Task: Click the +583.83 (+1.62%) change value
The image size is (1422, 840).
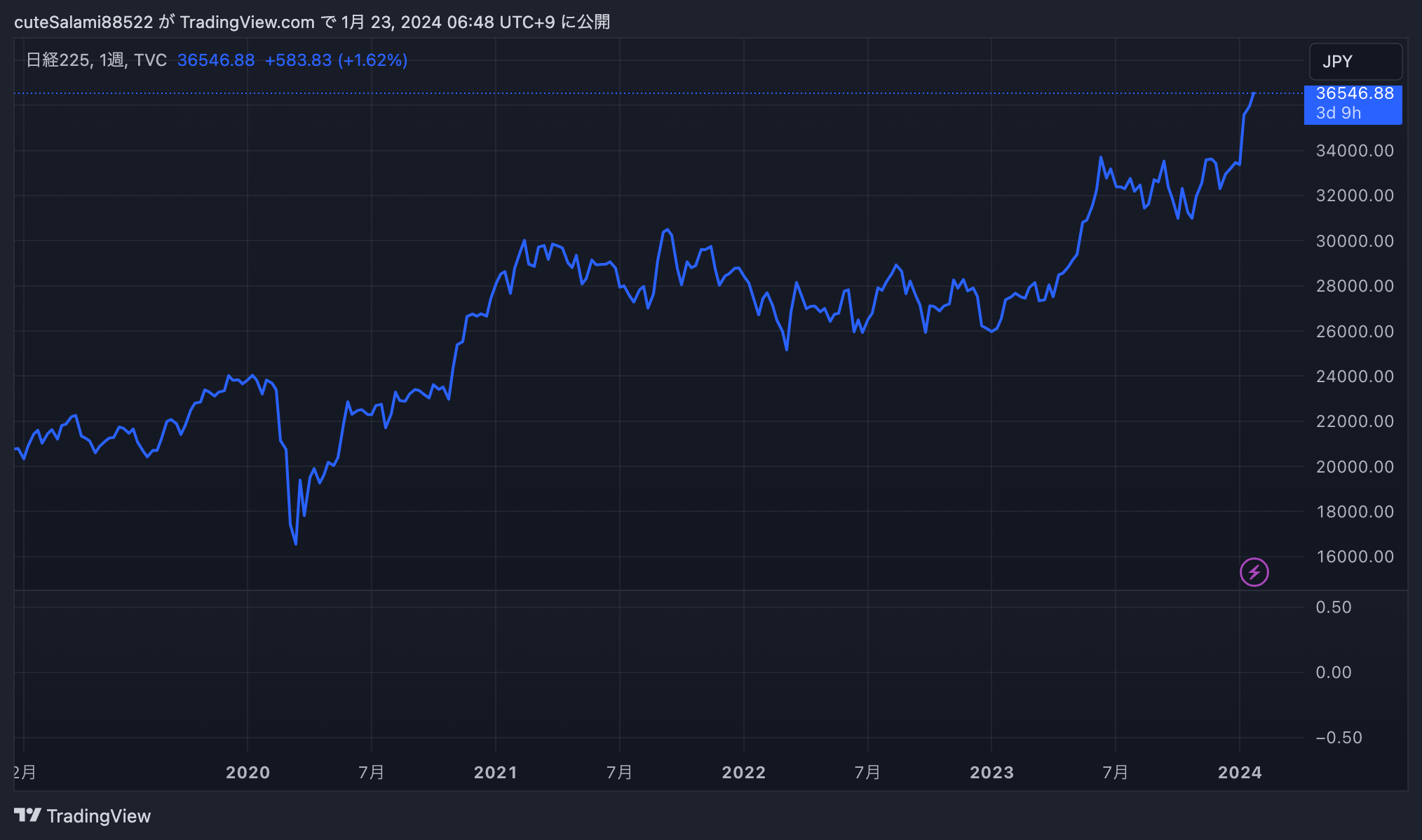Action: click(336, 60)
